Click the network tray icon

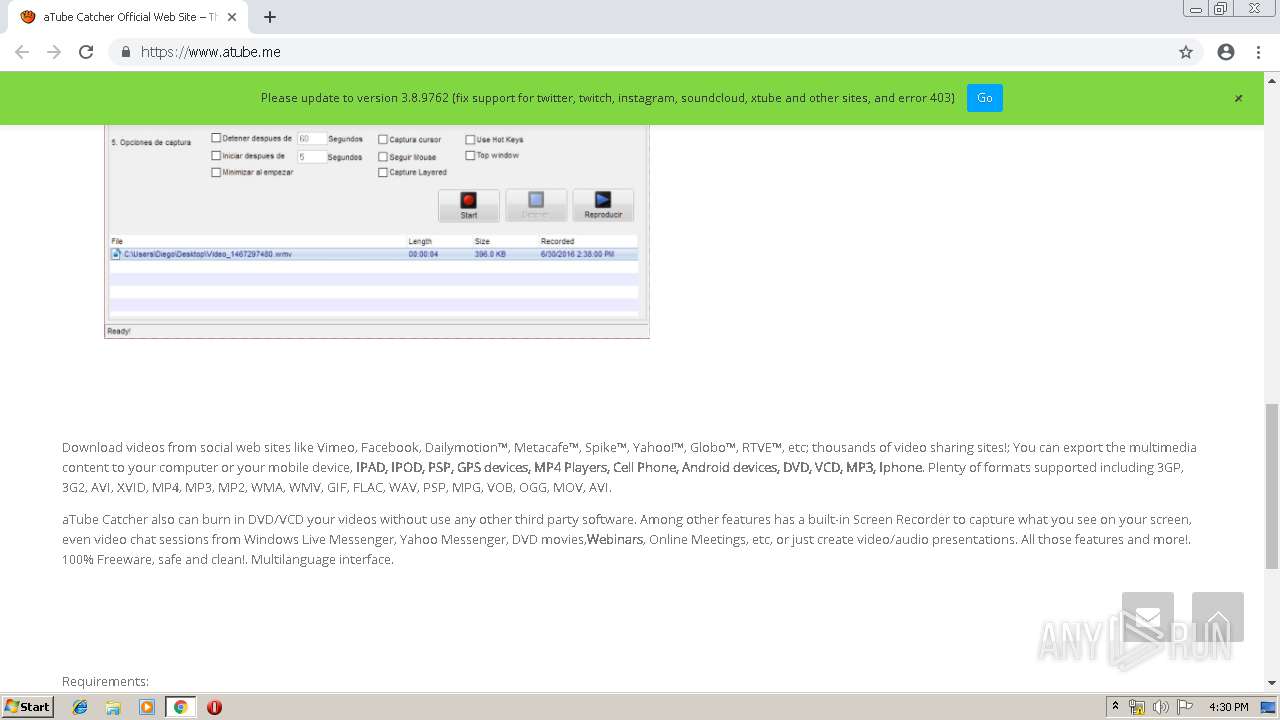click(x=1137, y=707)
